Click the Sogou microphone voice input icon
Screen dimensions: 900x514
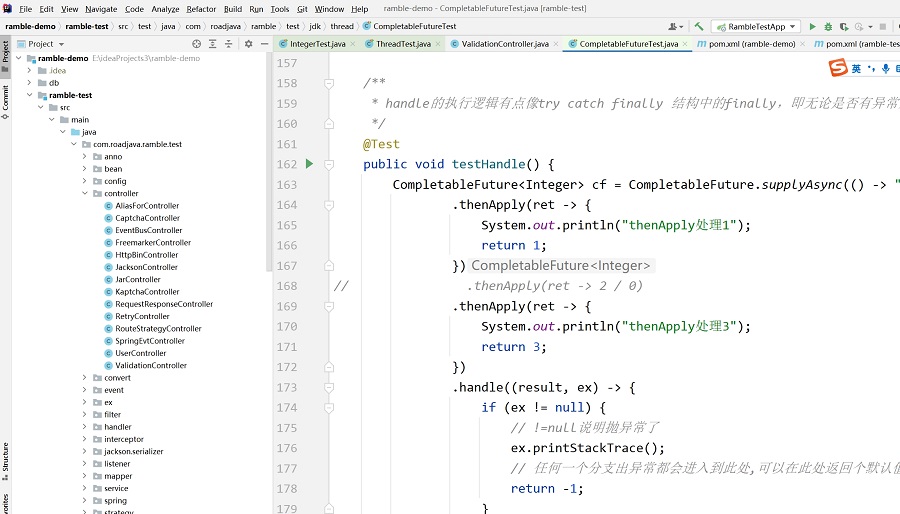tap(886, 69)
